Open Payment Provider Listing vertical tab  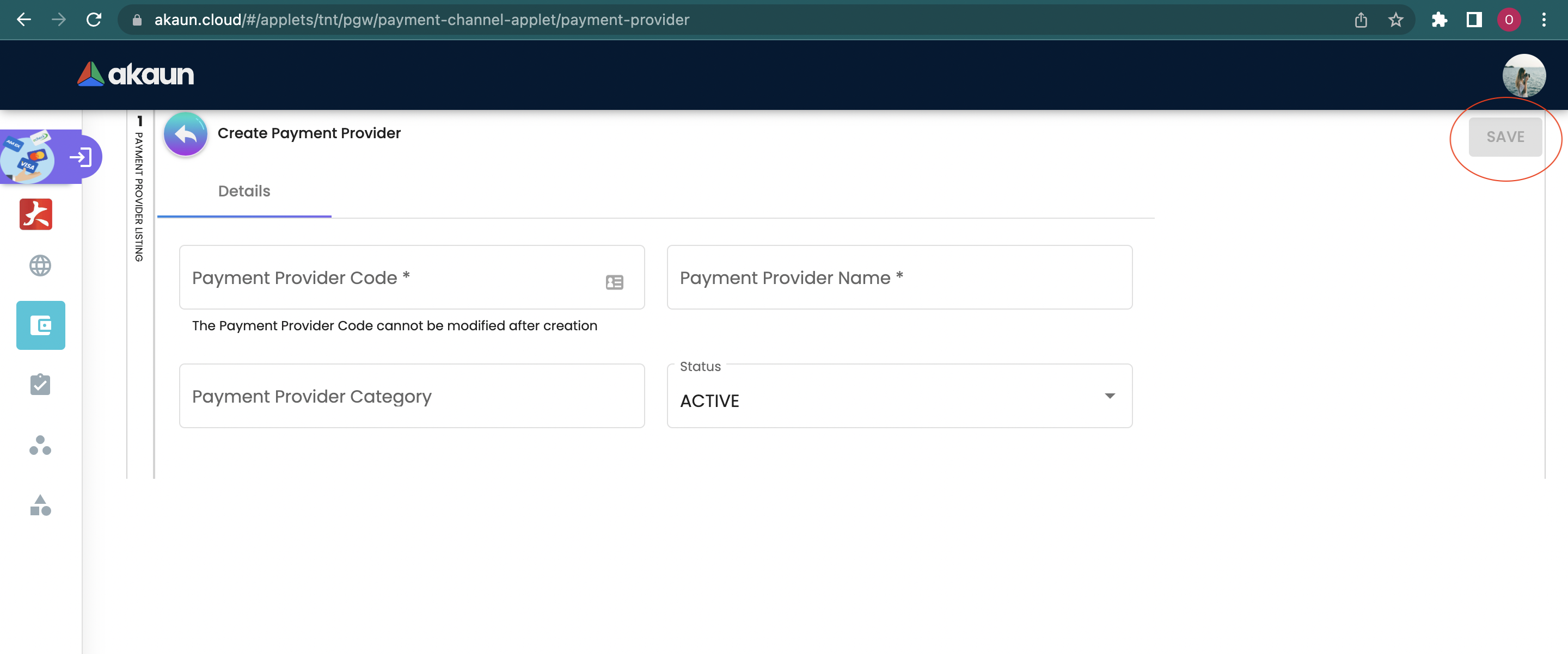(x=139, y=190)
